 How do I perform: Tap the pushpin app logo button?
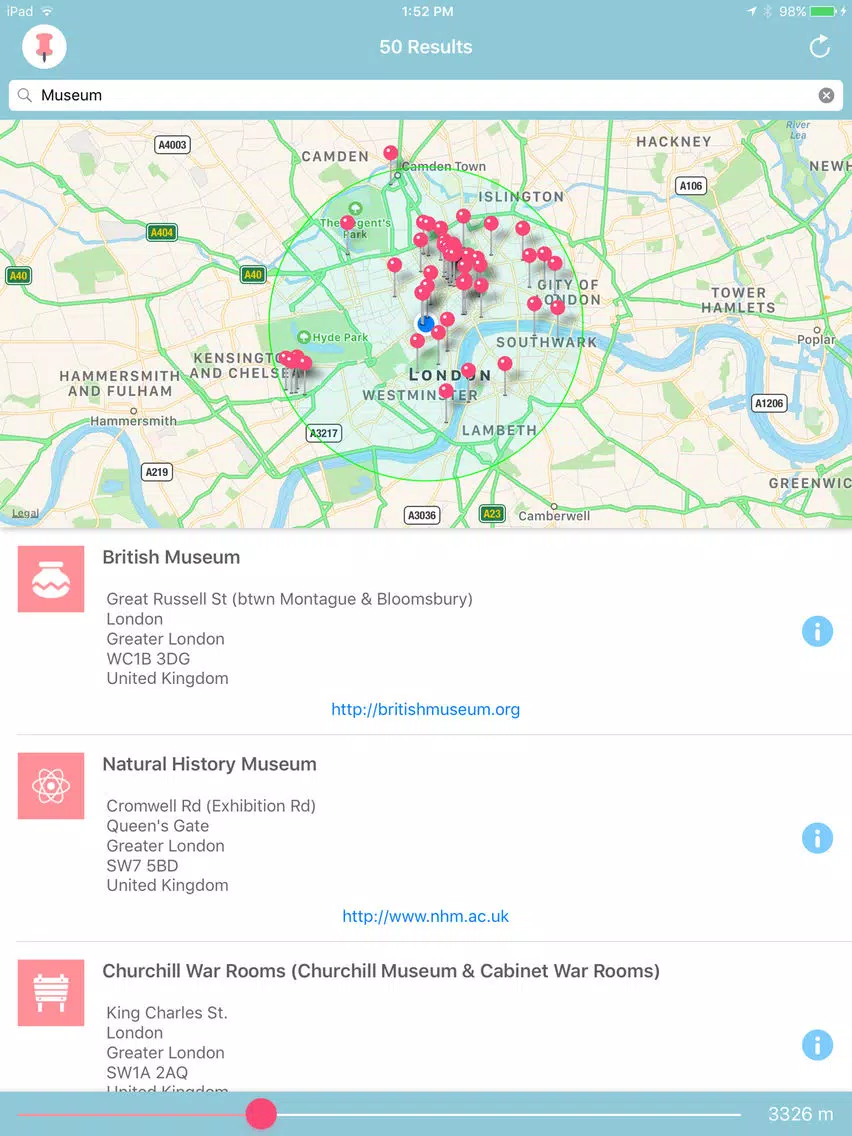coord(44,46)
